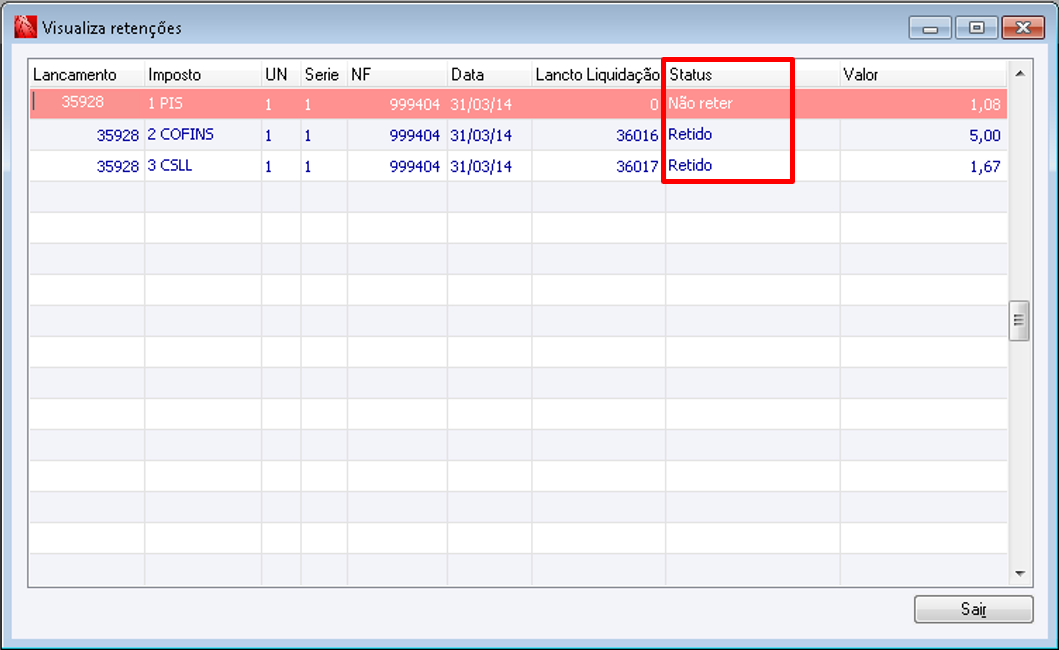The height and width of the screenshot is (650, 1059).
Task: Select the '3 CSLL' cell
Action: 203,166
